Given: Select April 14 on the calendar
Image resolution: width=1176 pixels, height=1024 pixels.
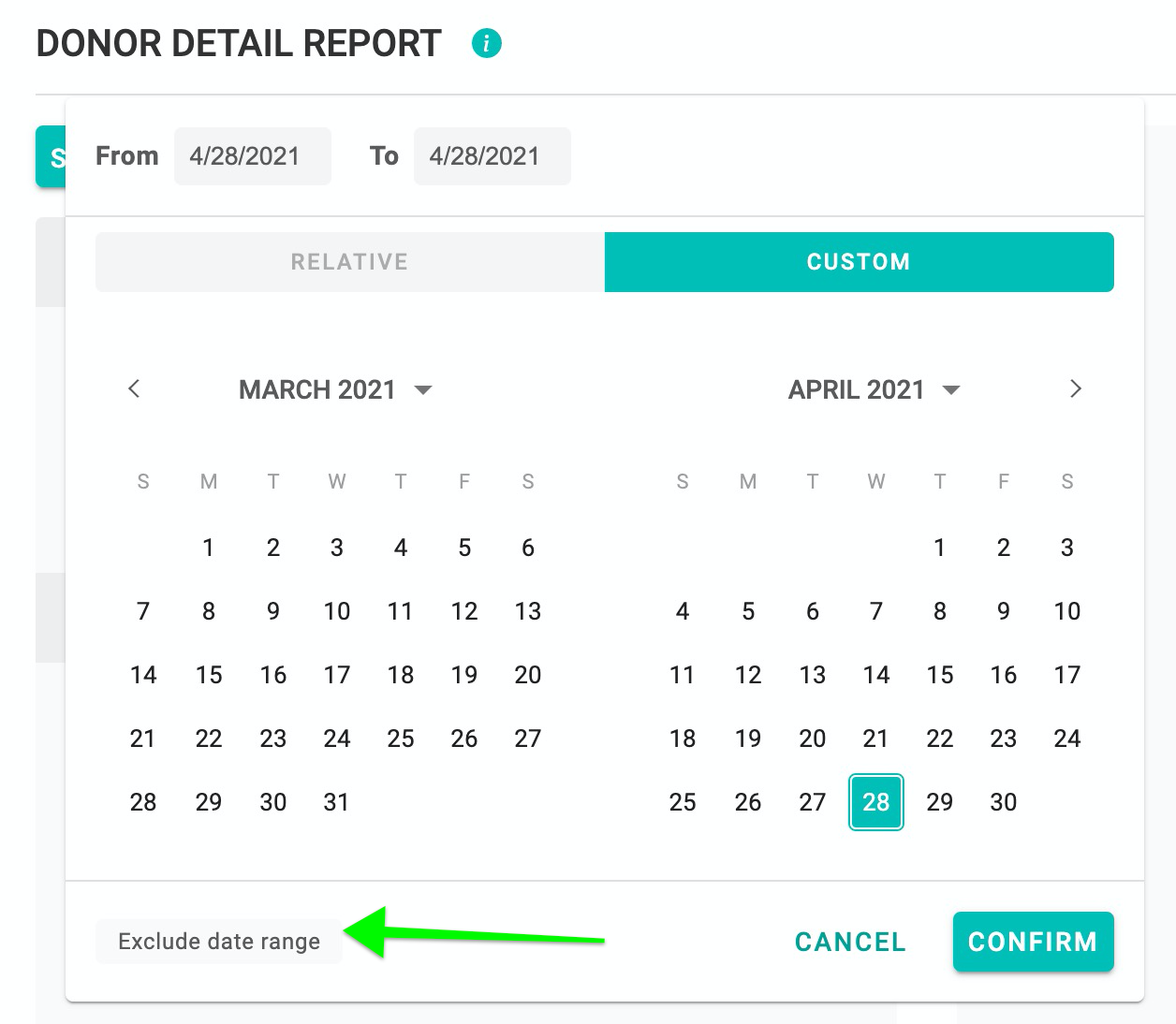Looking at the screenshot, I should 875,674.
